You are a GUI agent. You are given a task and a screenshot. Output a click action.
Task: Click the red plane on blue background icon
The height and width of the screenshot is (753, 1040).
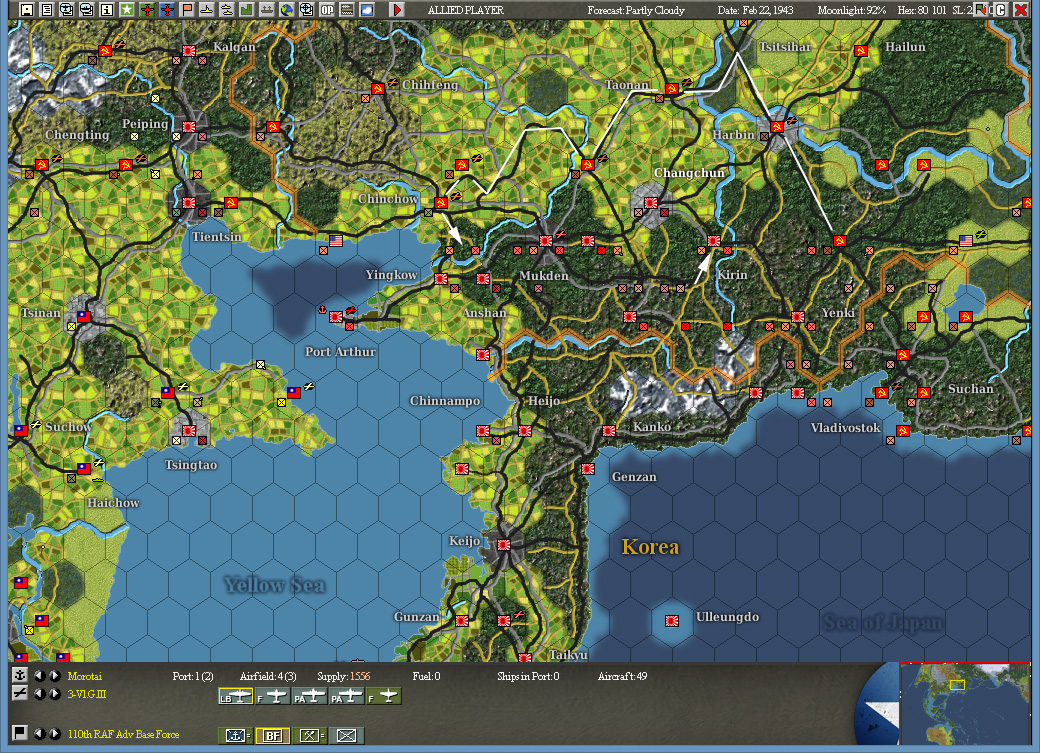click(167, 10)
